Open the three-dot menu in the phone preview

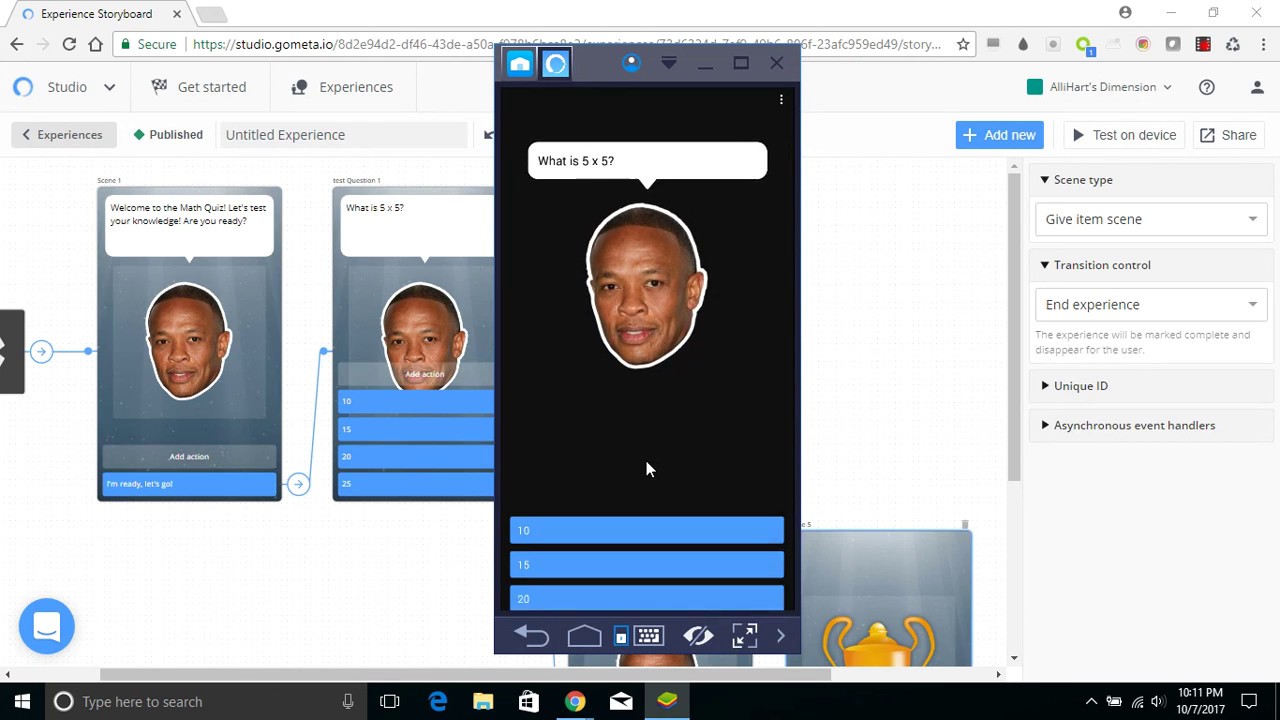click(781, 100)
